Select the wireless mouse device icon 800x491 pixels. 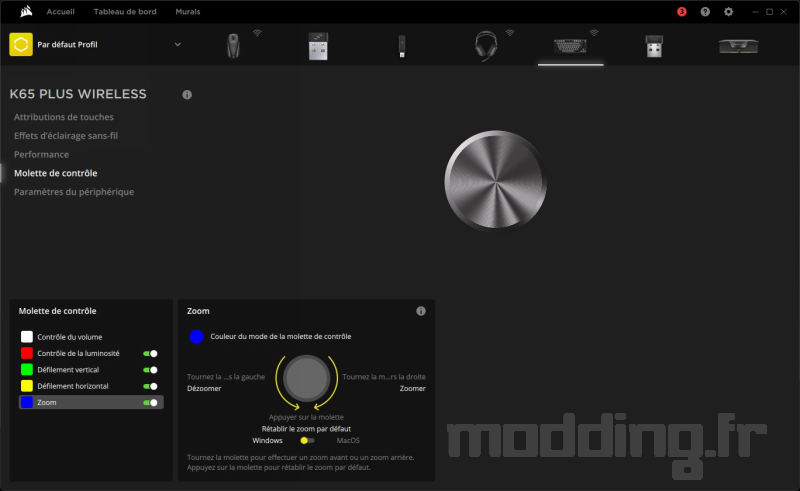click(x=233, y=45)
